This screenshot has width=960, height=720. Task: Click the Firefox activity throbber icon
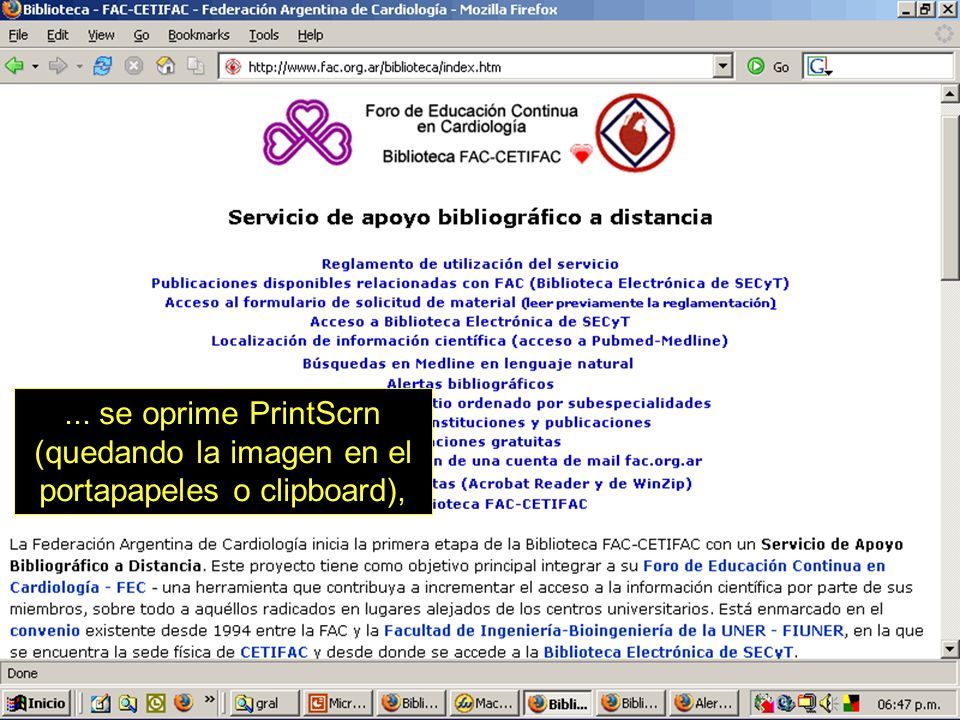(945, 34)
